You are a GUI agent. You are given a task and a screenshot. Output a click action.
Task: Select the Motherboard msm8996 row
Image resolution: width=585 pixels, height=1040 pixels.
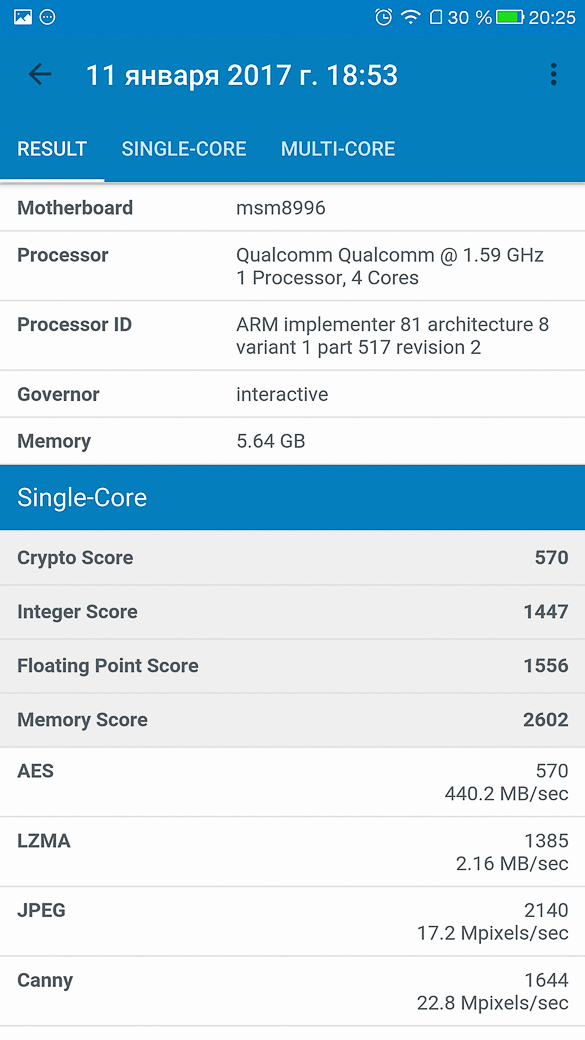[292, 208]
